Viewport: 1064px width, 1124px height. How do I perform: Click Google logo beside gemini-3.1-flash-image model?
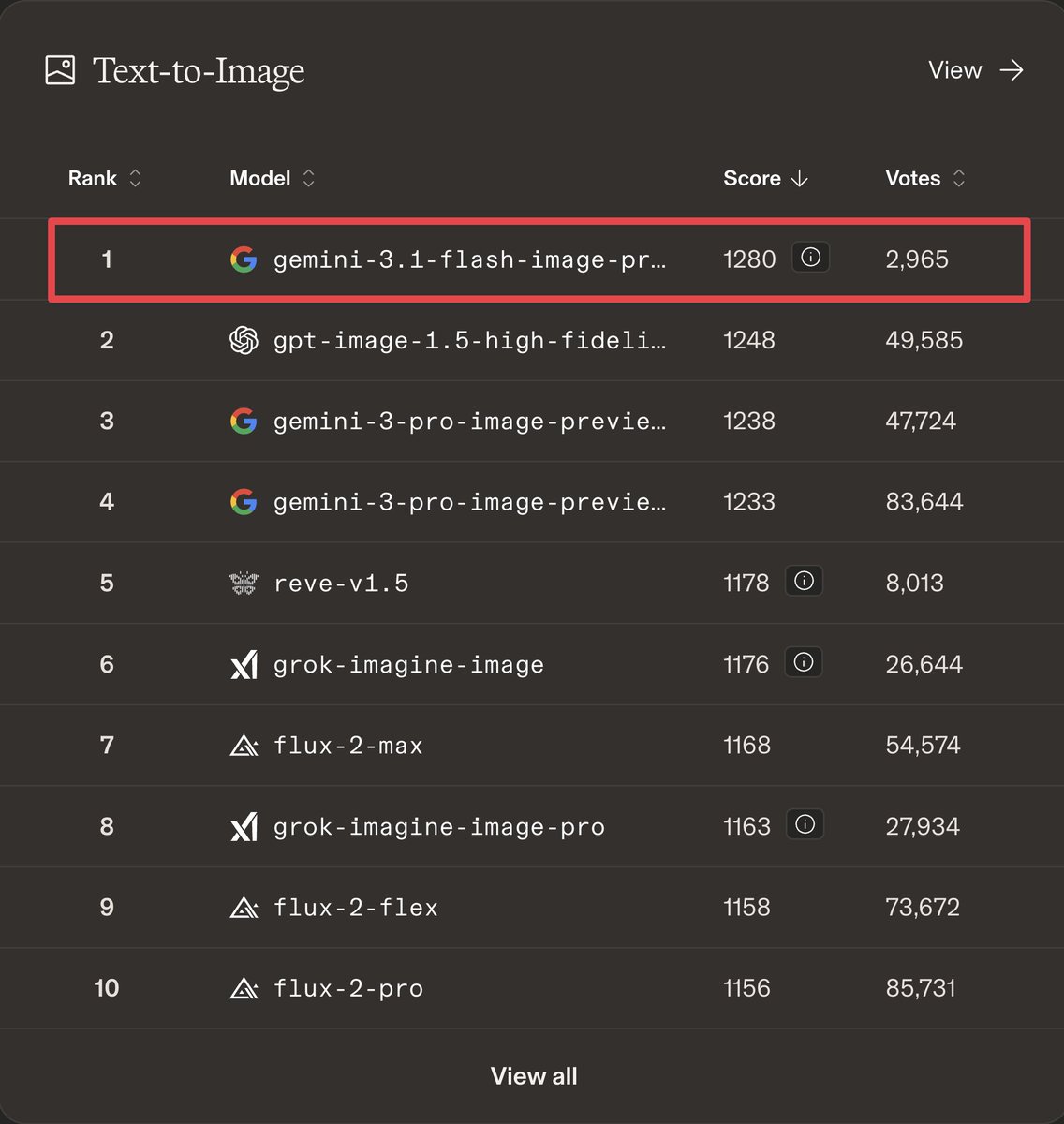[244, 259]
